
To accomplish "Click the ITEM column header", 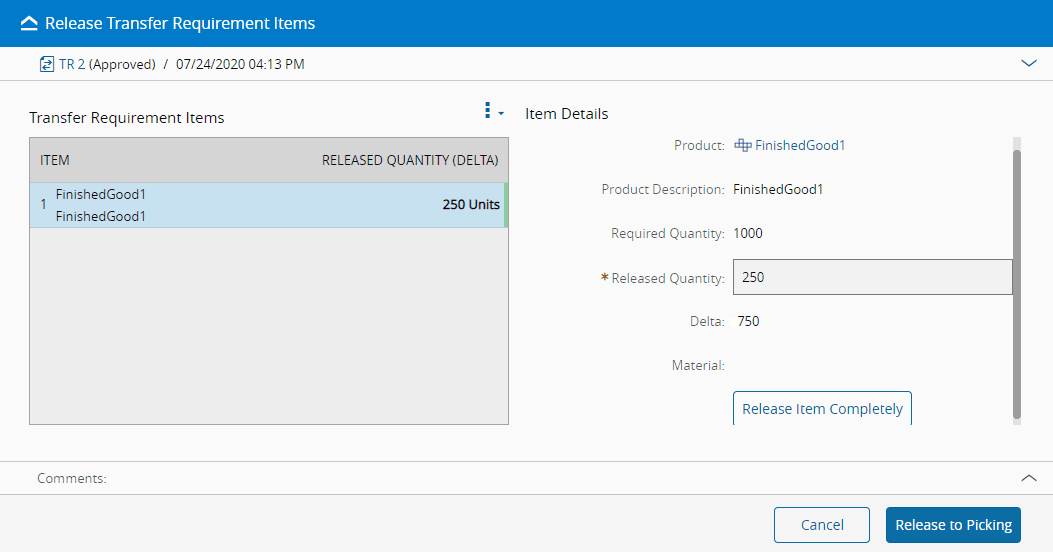I will (55, 160).
